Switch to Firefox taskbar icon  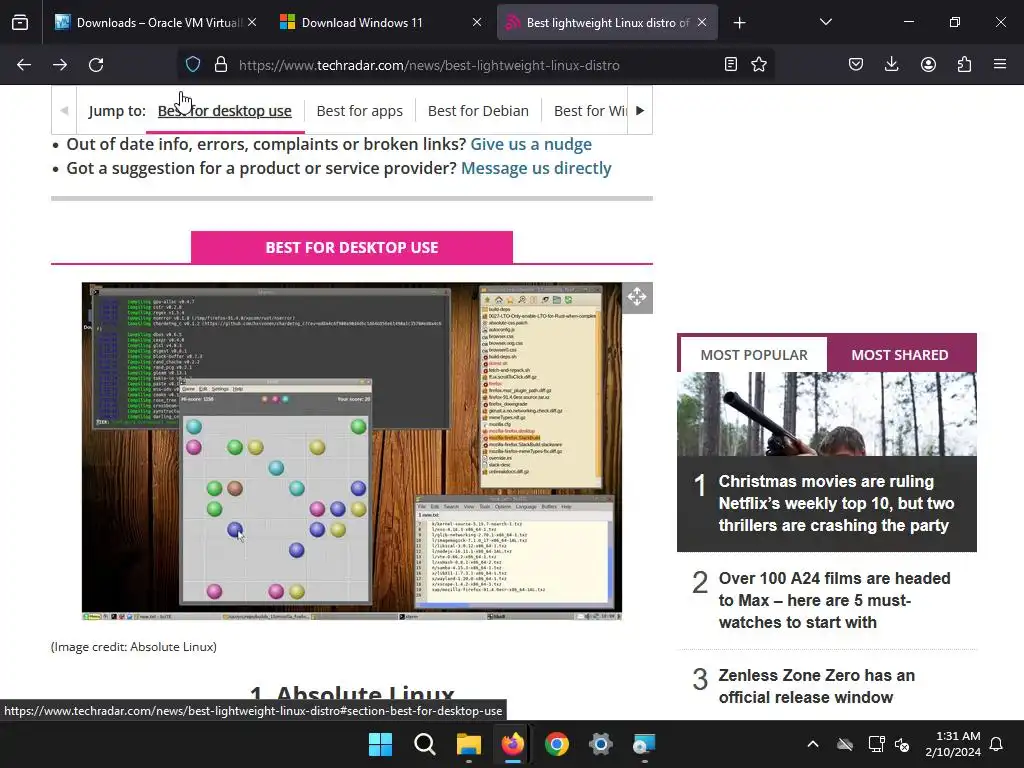[513, 744]
